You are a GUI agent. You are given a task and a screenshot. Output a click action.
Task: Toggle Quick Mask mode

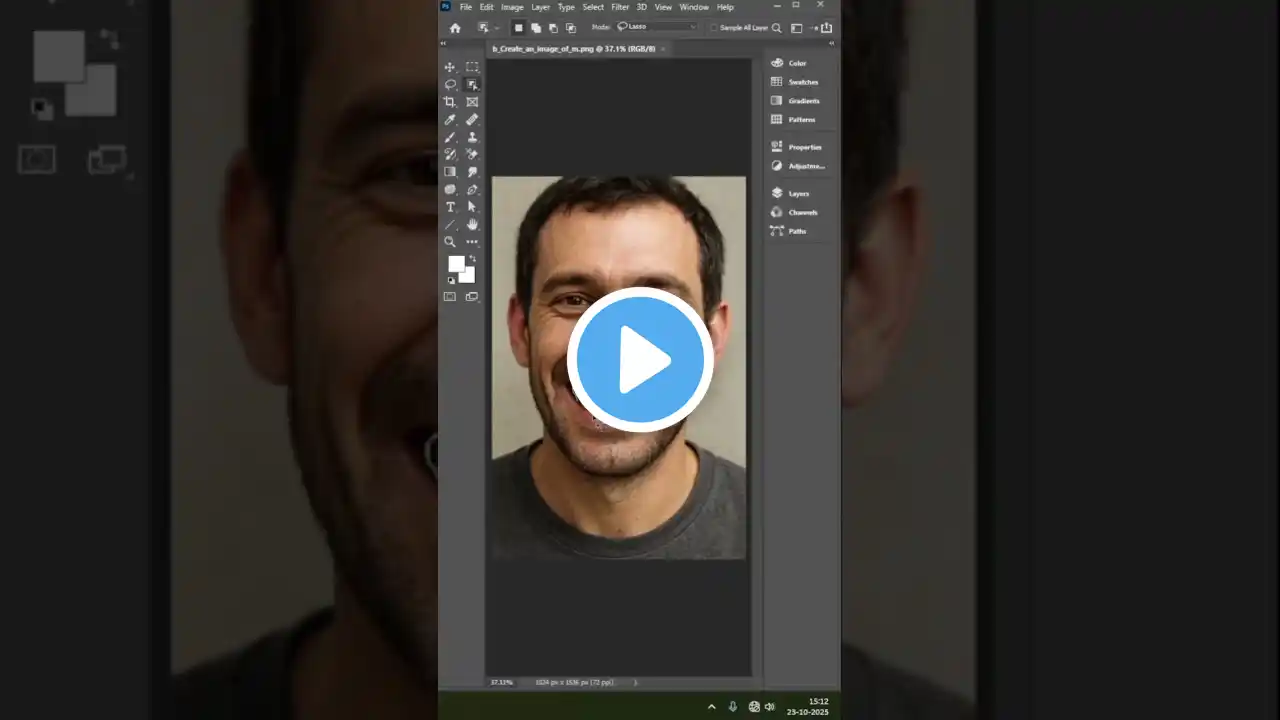[450, 297]
